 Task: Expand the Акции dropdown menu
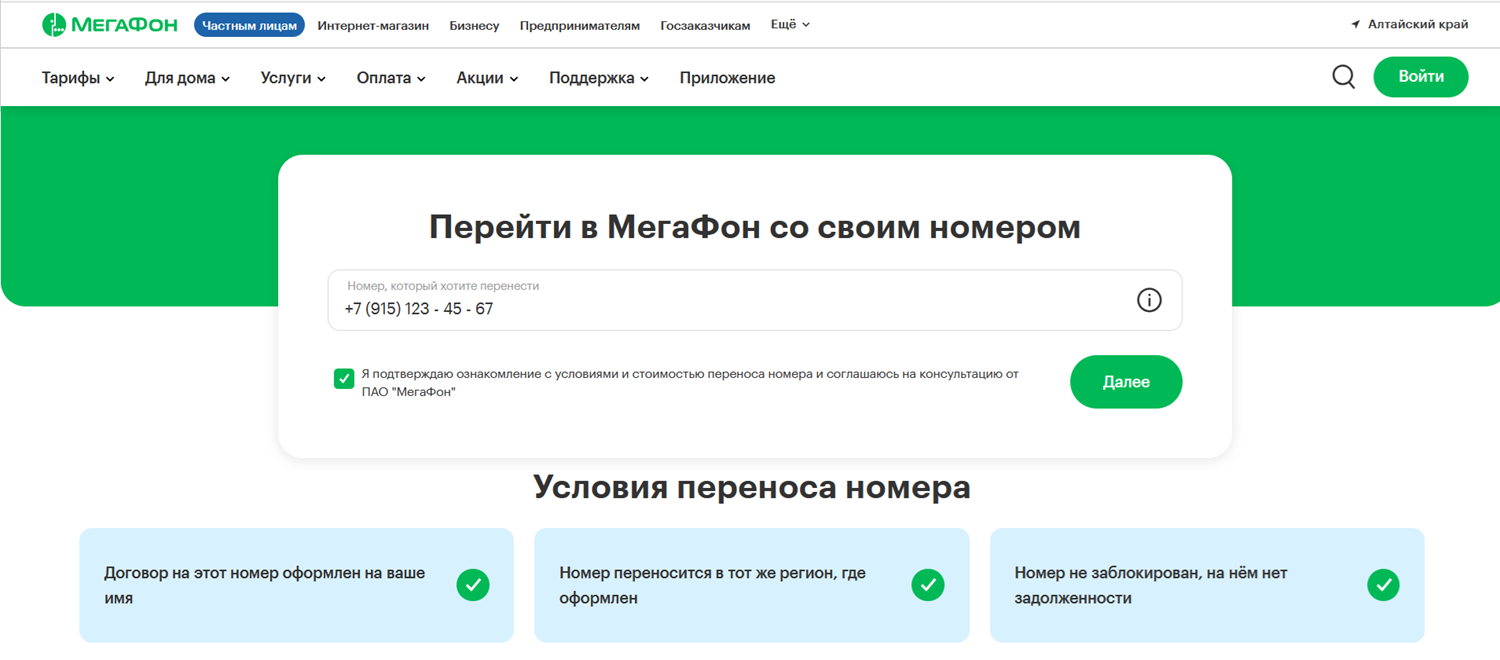click(487, 78)
